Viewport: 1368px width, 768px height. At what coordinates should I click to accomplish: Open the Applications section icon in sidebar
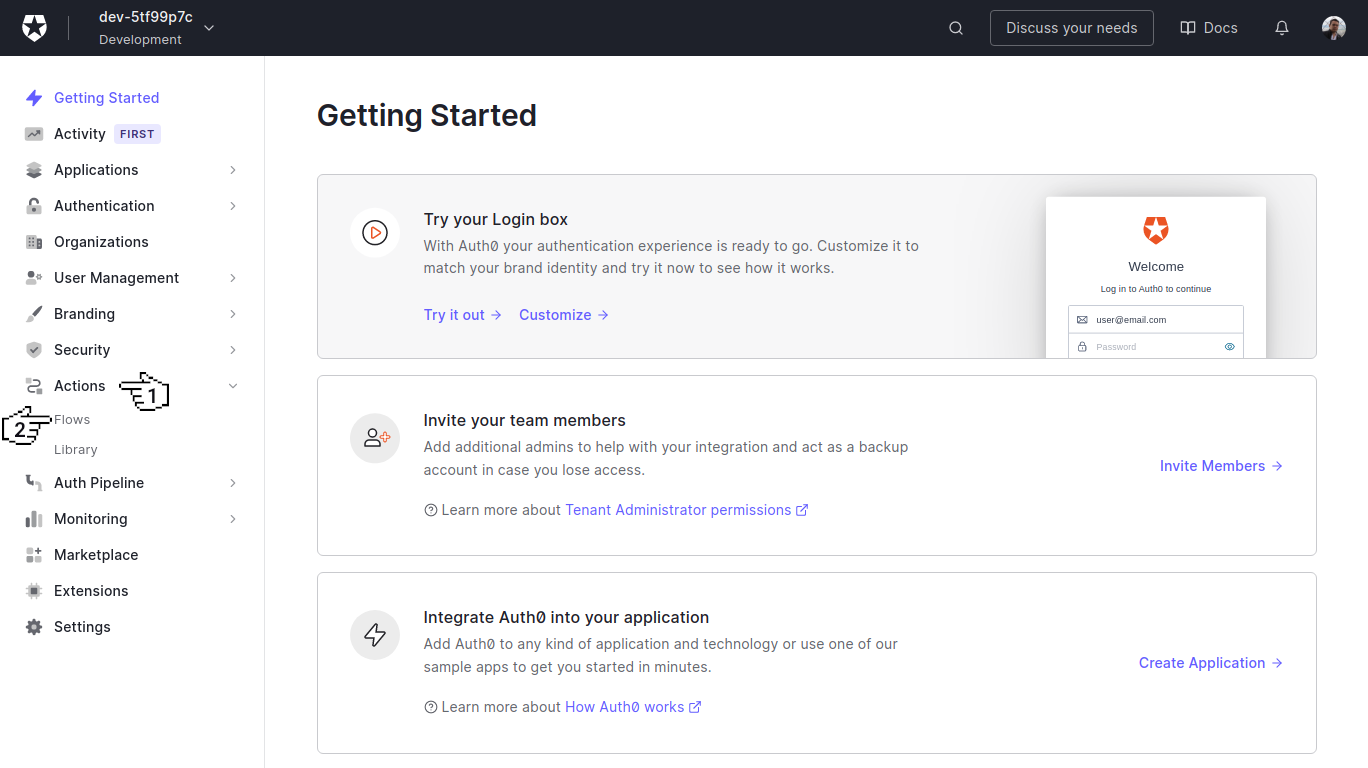[x=33, y=169]
